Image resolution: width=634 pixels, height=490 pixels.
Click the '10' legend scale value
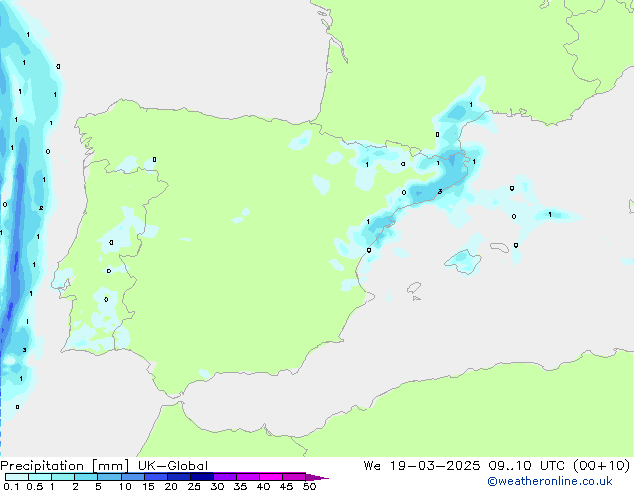[125, 486]
